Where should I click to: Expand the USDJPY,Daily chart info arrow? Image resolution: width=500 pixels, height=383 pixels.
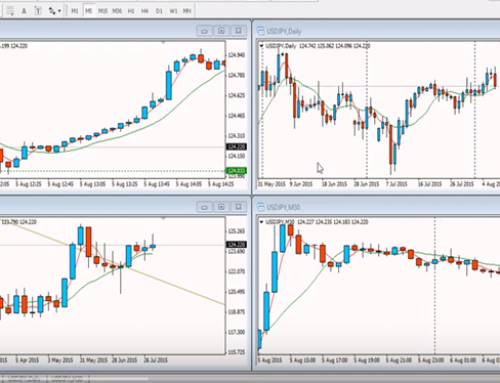coord(261,46)
